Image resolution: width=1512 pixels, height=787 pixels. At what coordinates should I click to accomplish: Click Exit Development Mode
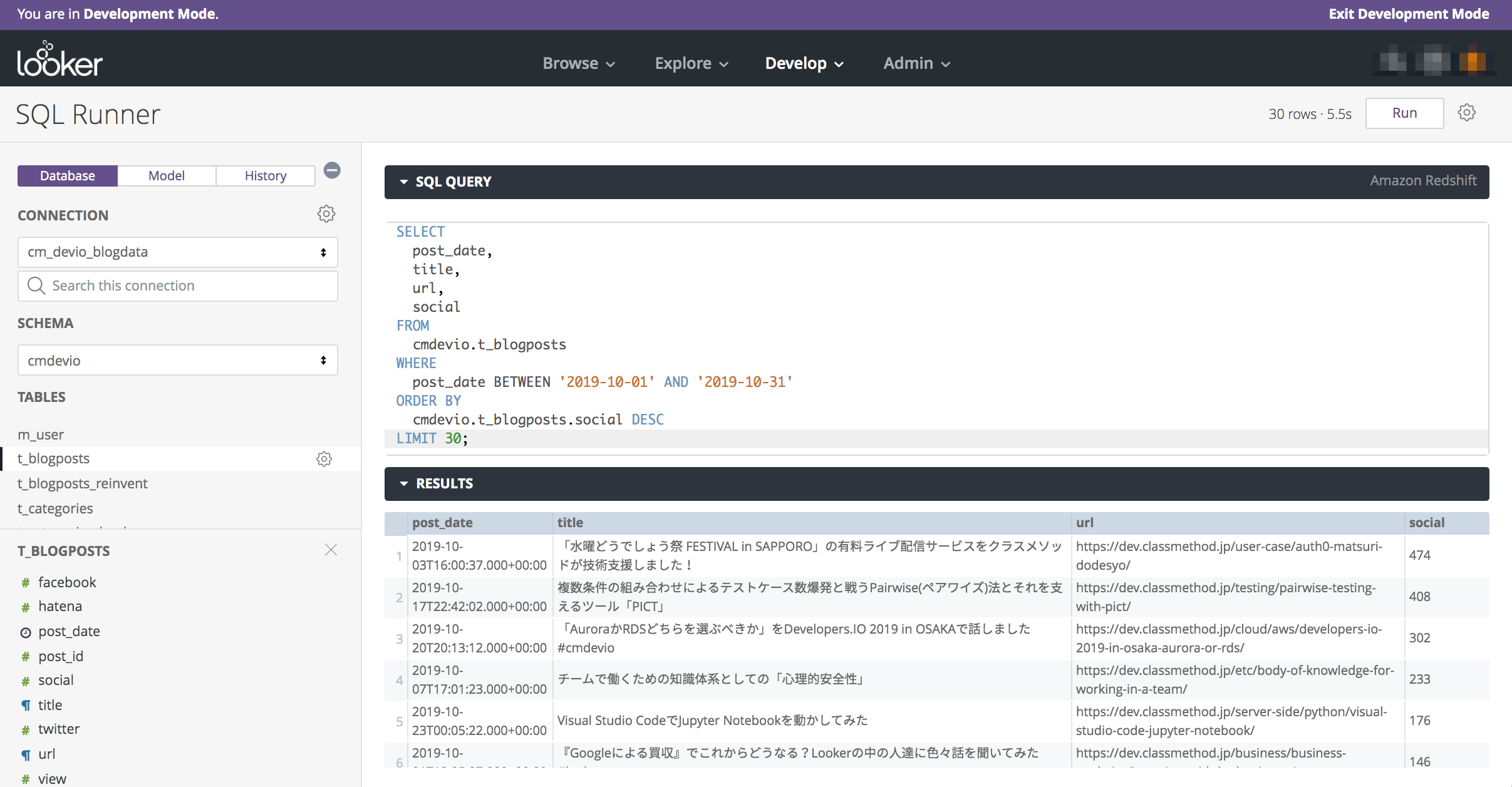1408,14
